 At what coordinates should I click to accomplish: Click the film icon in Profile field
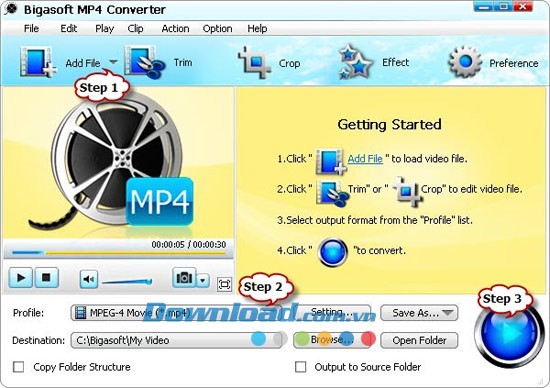tap(80, 313)
